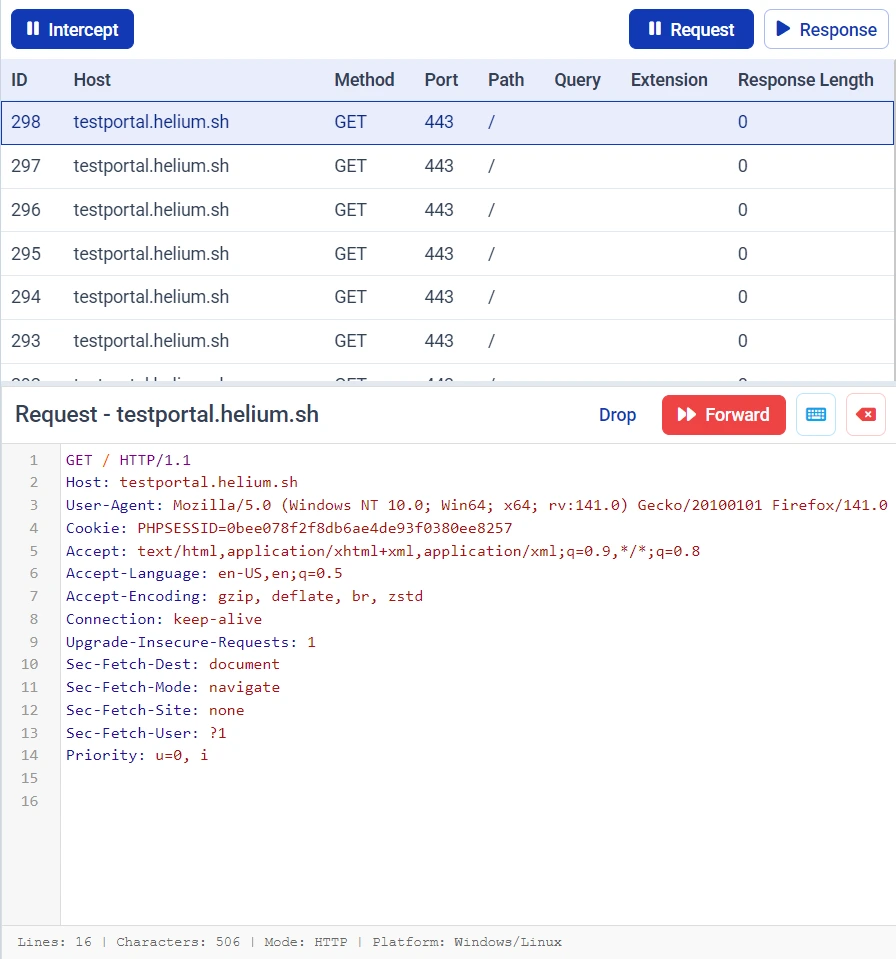The height and width of the screenshot is (959, 896).
Task: Sort by Response Length column header
Action: (x=805, y=80)
